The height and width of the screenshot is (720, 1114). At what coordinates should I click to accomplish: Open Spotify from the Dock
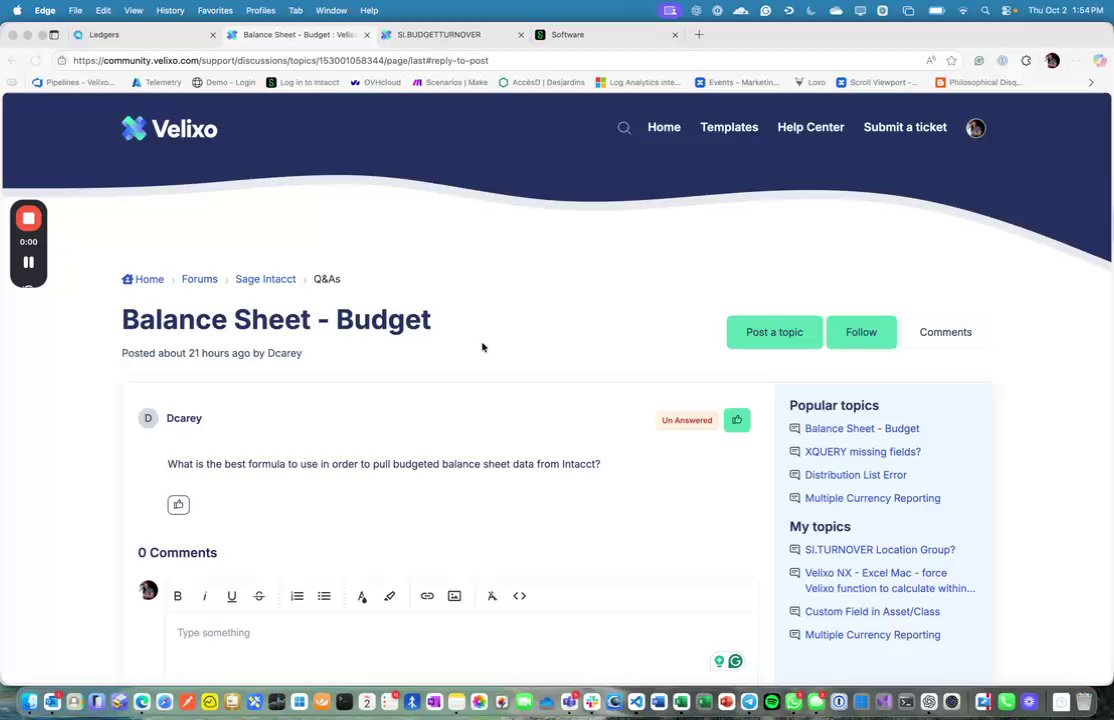click(x=772, y=702)
